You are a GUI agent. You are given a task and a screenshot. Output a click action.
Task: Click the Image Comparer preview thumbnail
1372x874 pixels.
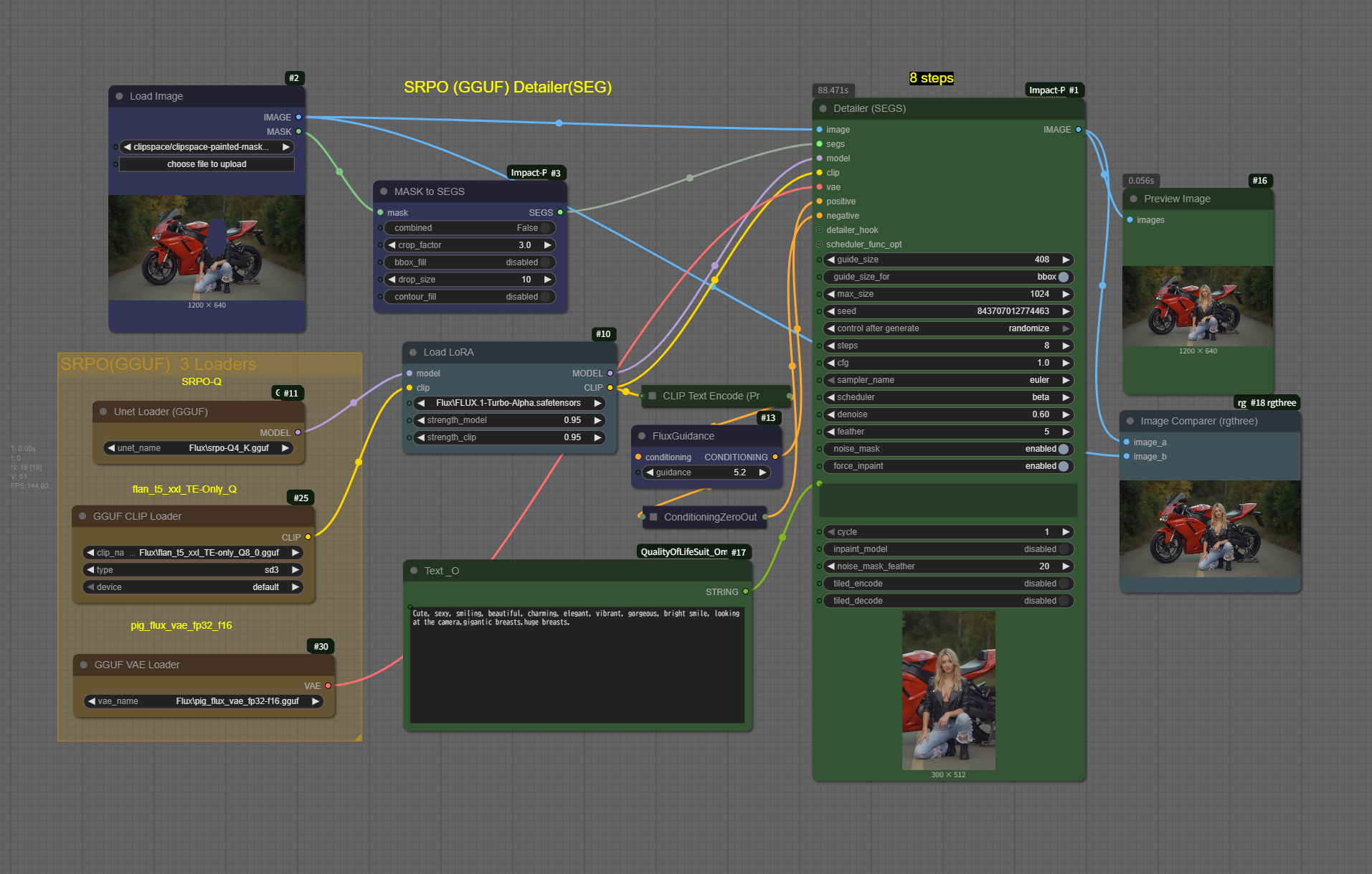1209,529
